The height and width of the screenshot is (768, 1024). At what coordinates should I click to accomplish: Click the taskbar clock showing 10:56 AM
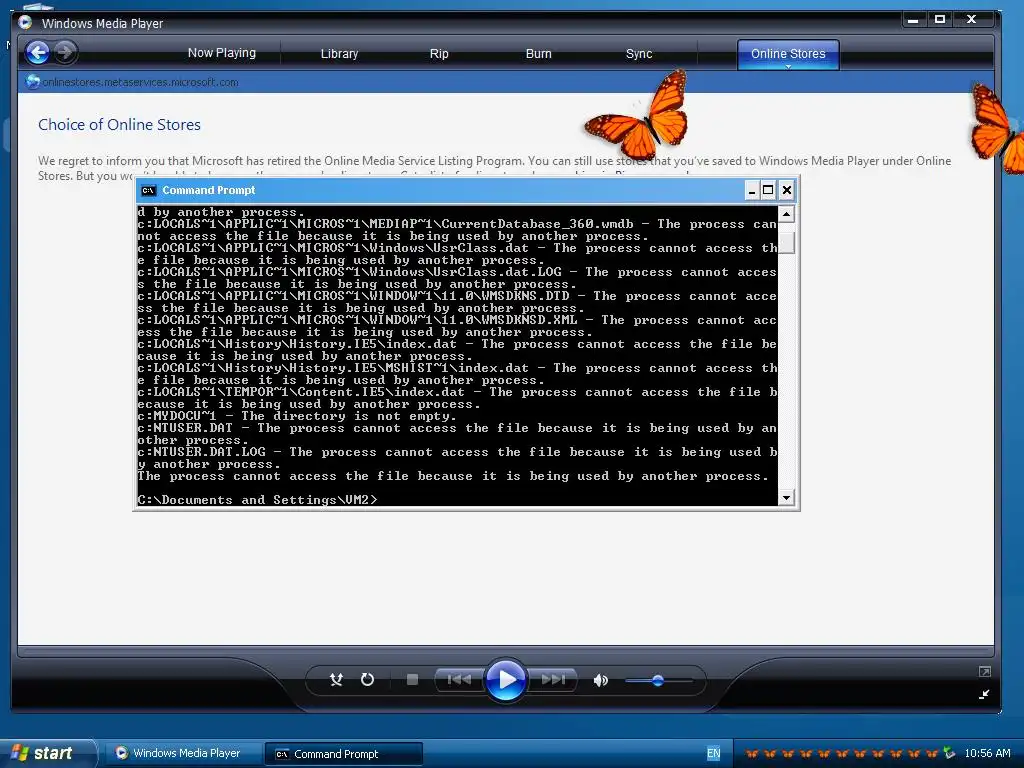[987, 754]
